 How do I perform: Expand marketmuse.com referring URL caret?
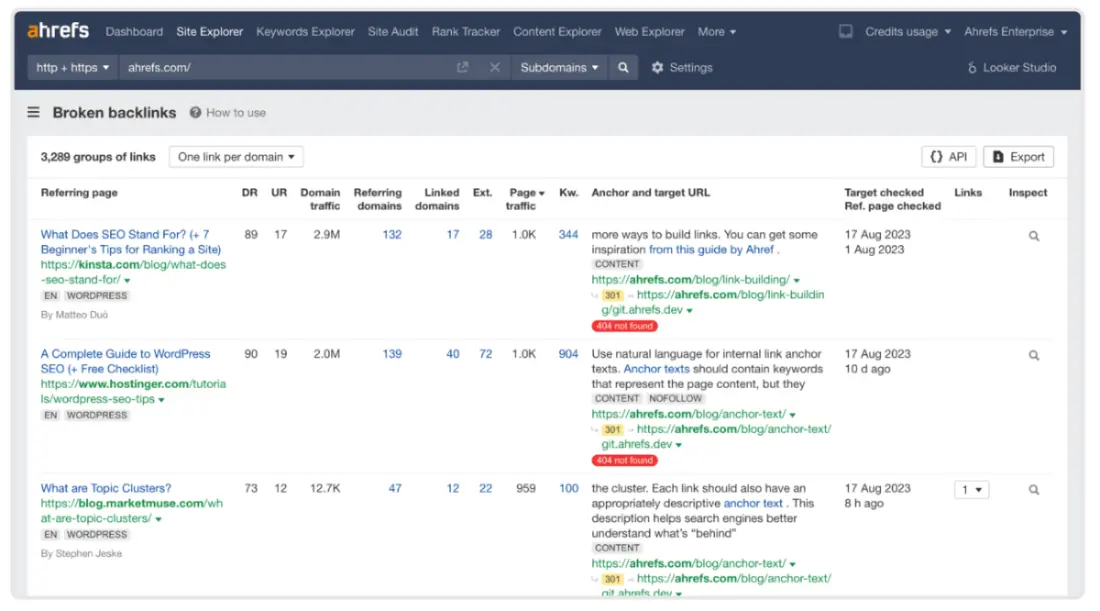click(x=159, y=519)
